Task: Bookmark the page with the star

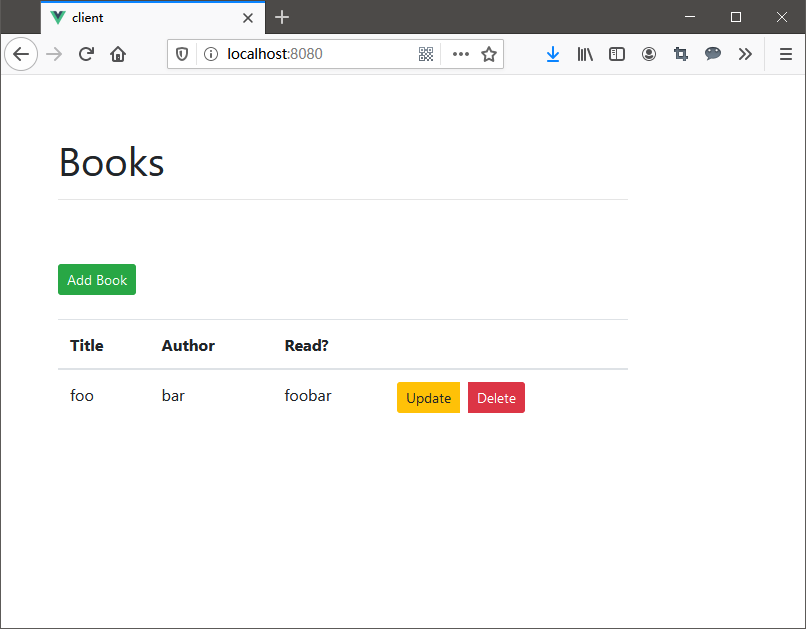Action: coord(489,54)
